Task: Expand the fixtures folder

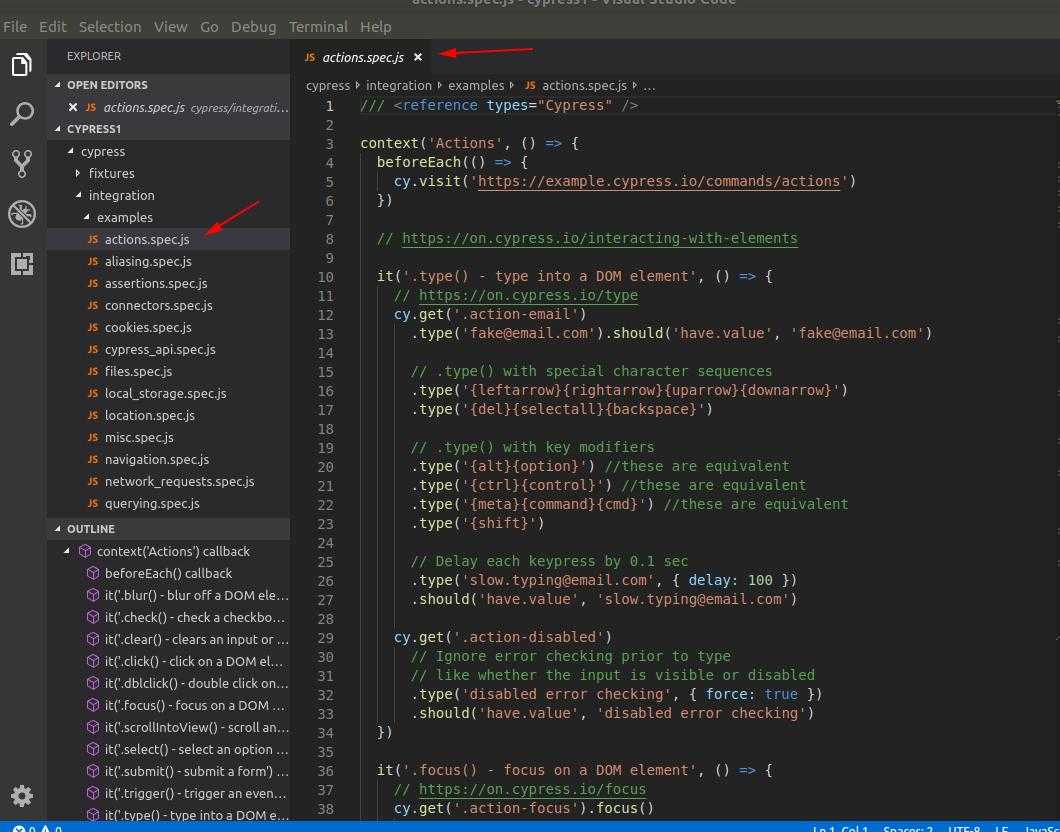Action: click(110, 173)
